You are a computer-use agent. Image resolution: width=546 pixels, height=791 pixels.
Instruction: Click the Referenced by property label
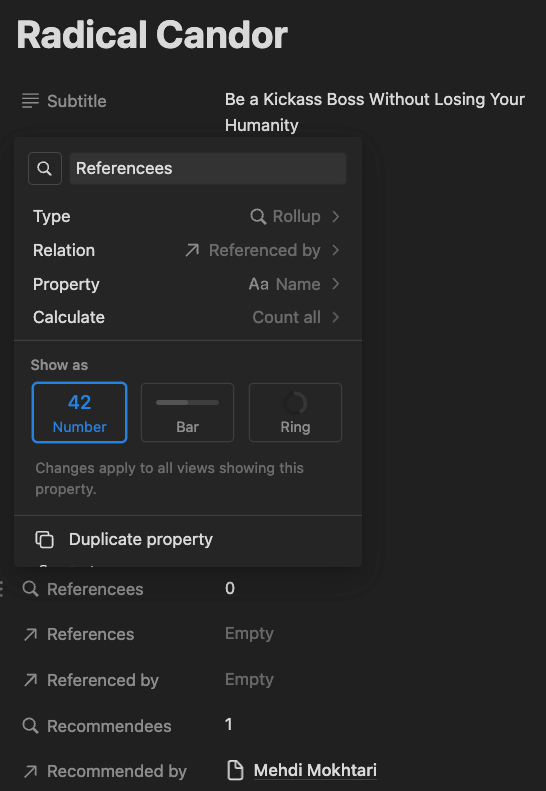(x=102, y=680)
